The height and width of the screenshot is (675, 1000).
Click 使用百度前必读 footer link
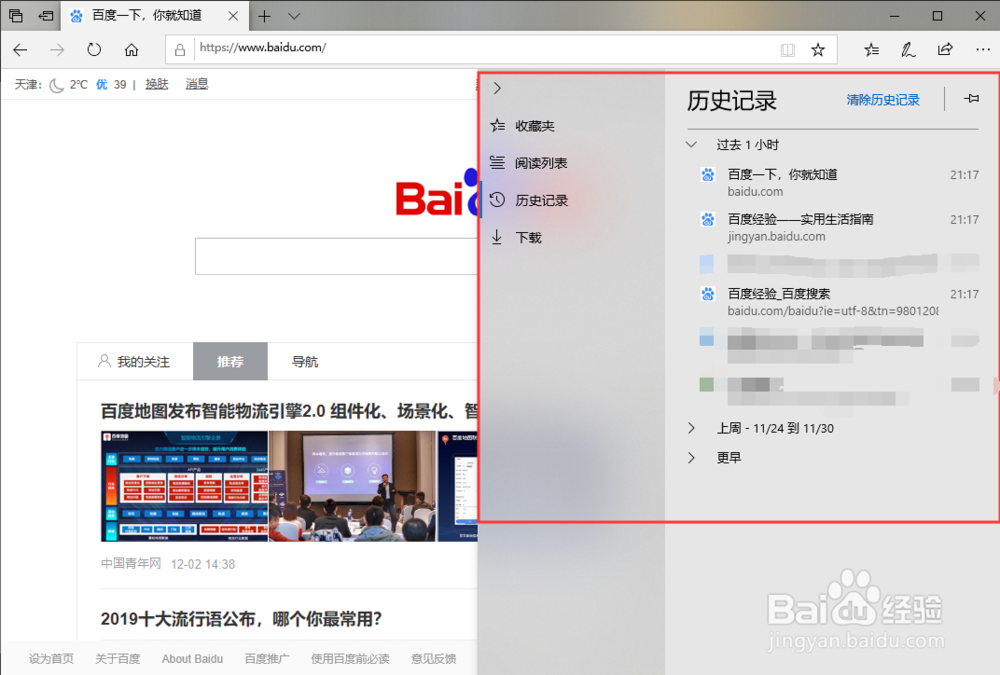click(350, 658)
